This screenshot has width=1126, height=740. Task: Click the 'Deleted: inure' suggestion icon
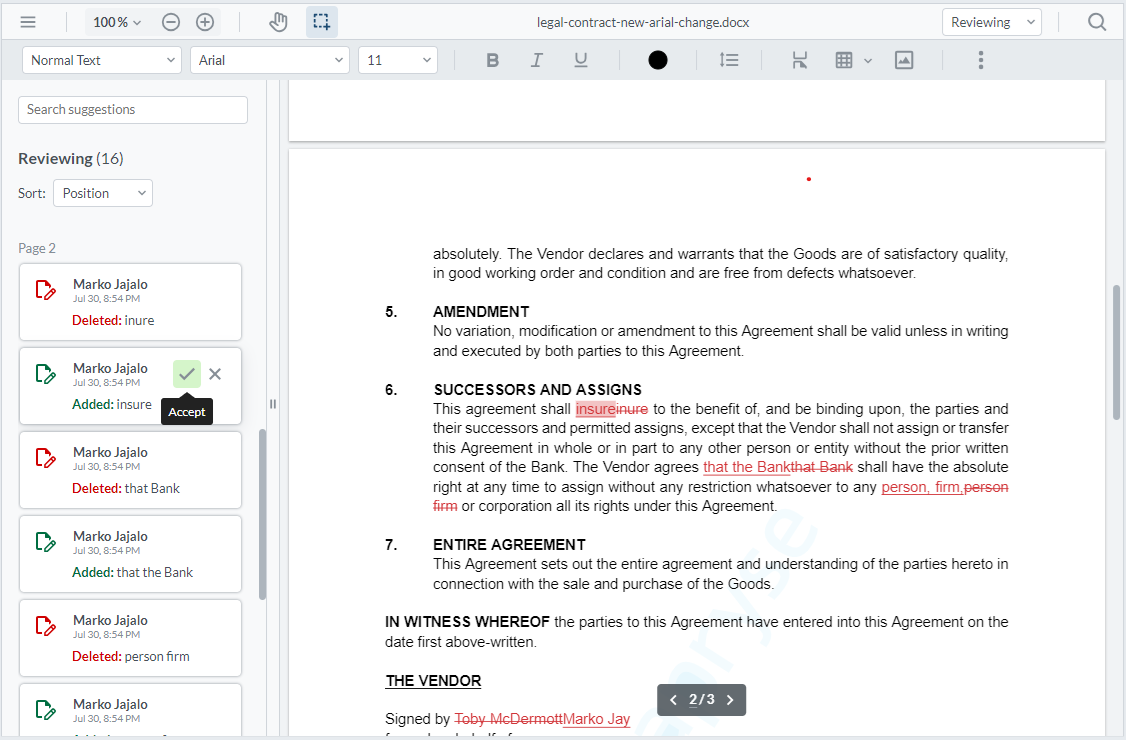[45, 290]
